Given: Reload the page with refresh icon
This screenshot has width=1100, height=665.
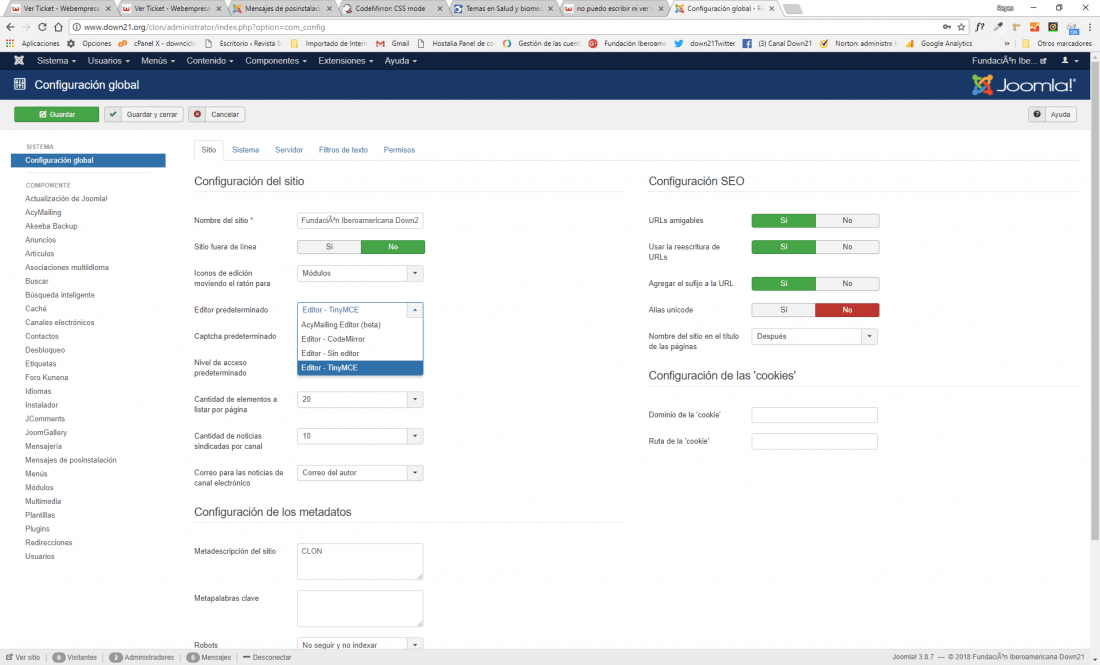Looking at the screenshot, I should pos(42,27).
